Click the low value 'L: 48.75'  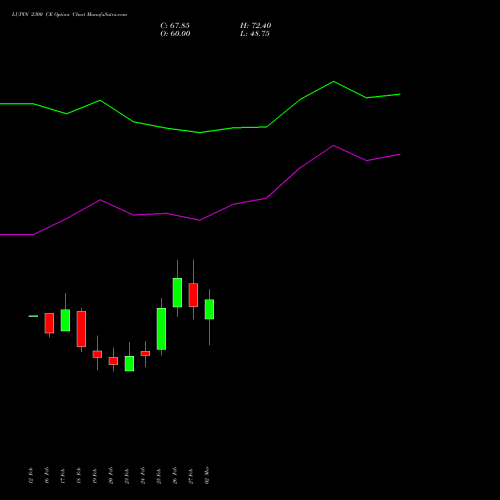click(x=255, y=34)
